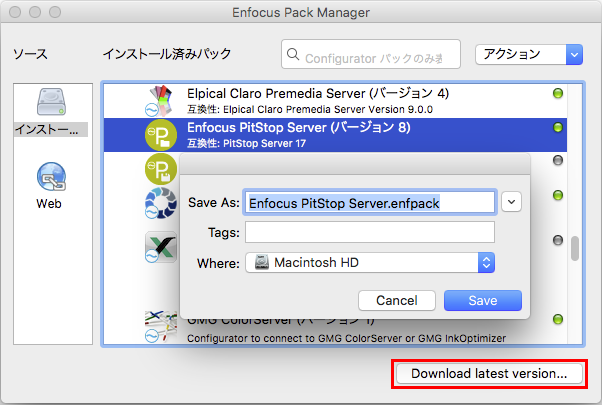The width and height of the screenshot is (602, 405).
Task: Click the green status dot for GMG ColorServer
Action: pos(558,319)
